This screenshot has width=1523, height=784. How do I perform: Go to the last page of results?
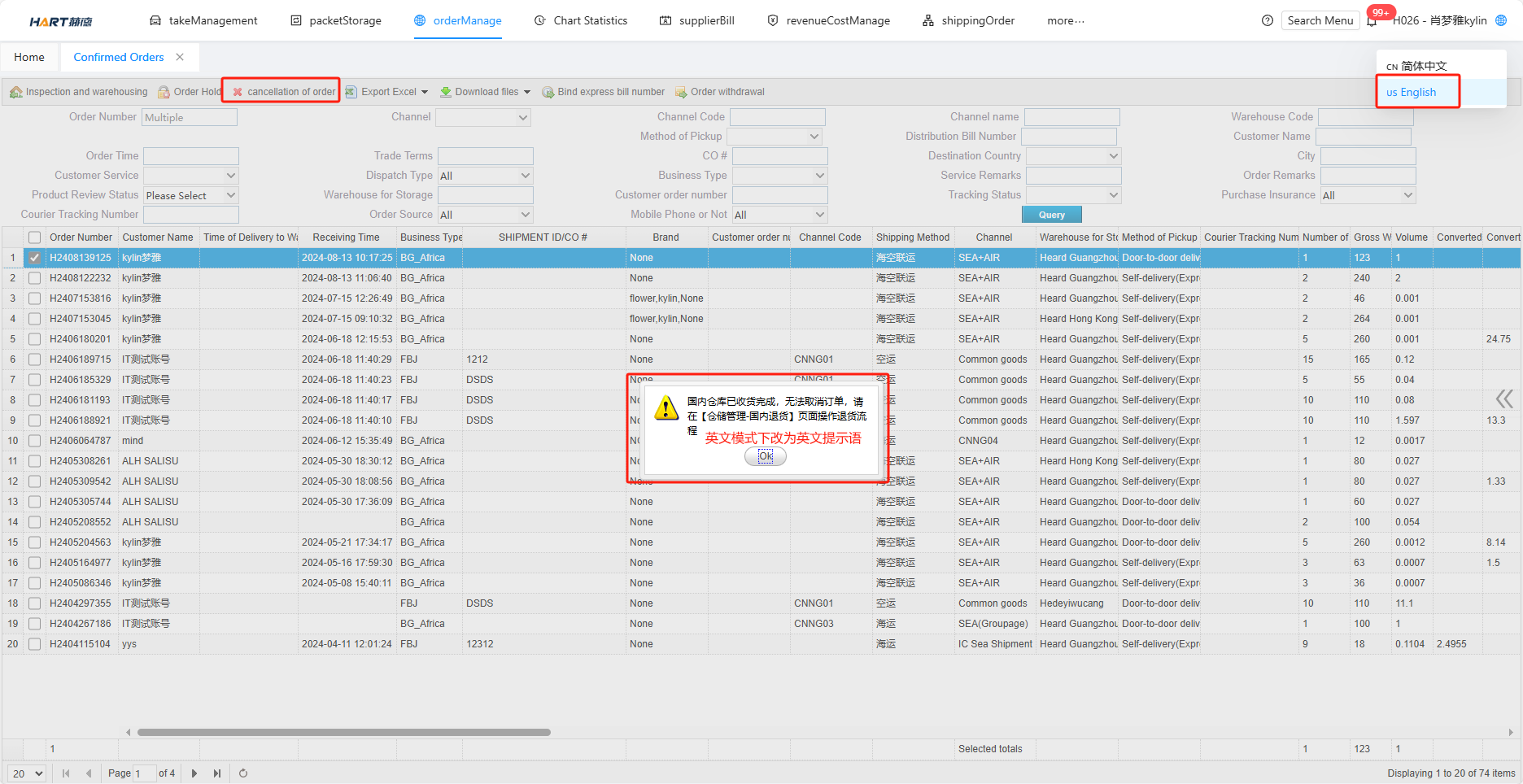[217, 773]
